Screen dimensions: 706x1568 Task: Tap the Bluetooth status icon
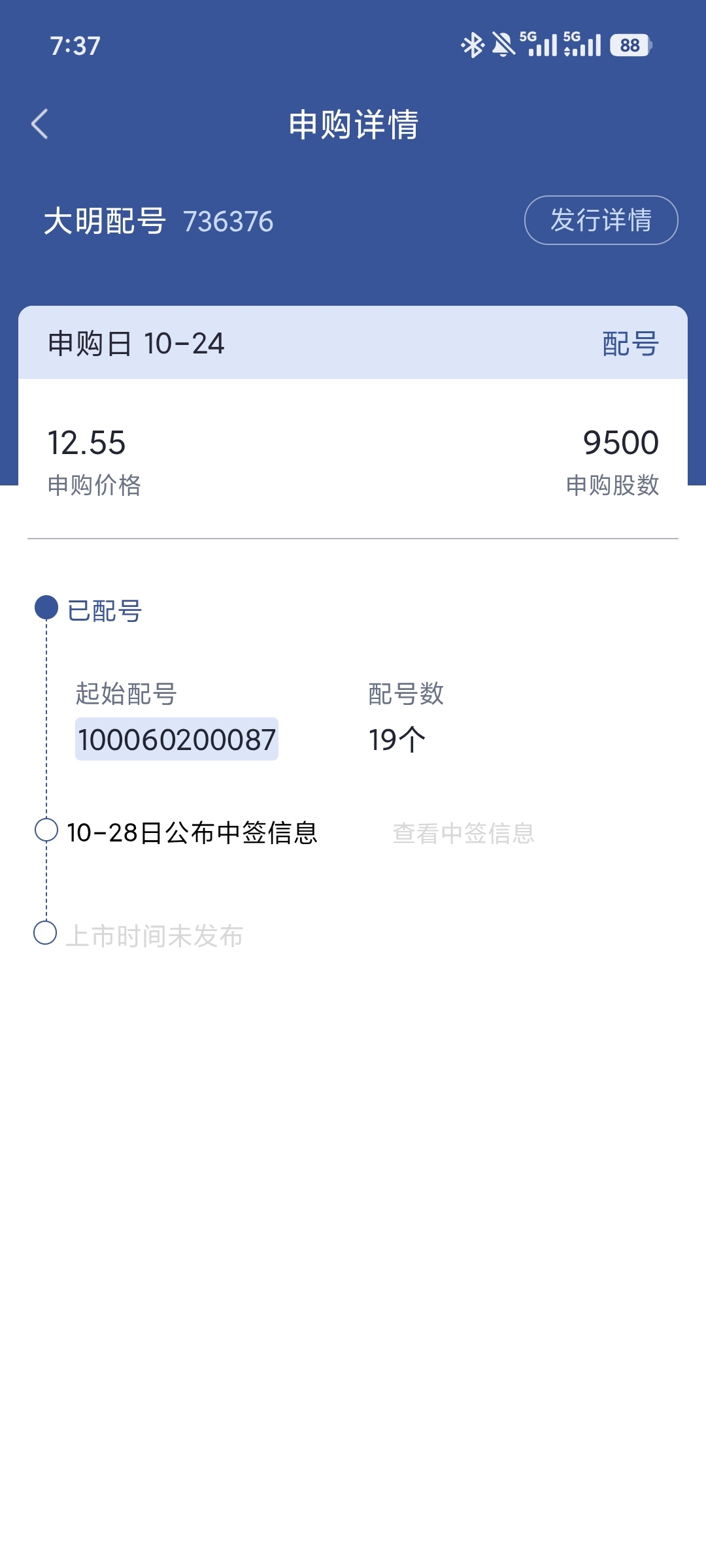pos(472,45)
